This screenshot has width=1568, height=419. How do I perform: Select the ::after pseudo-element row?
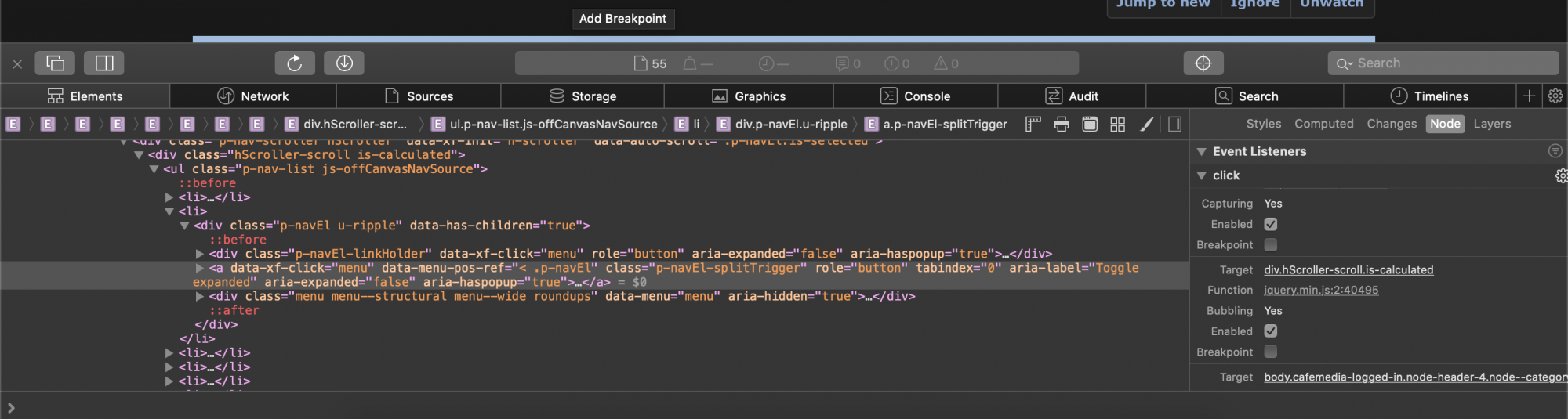[234, 310]
